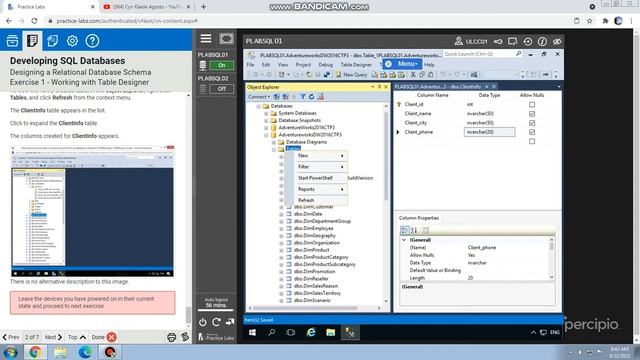Screen dimensions: 640x360
Task: Collapse the (General) properties section
Action: pos(404,240)
